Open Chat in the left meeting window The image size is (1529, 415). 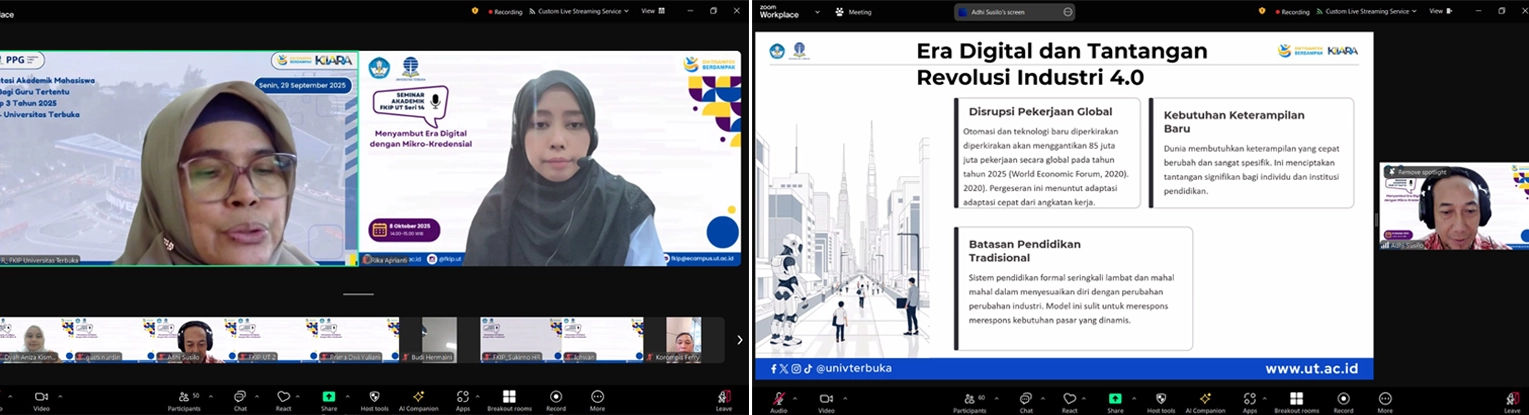click(x=240, y=399)
